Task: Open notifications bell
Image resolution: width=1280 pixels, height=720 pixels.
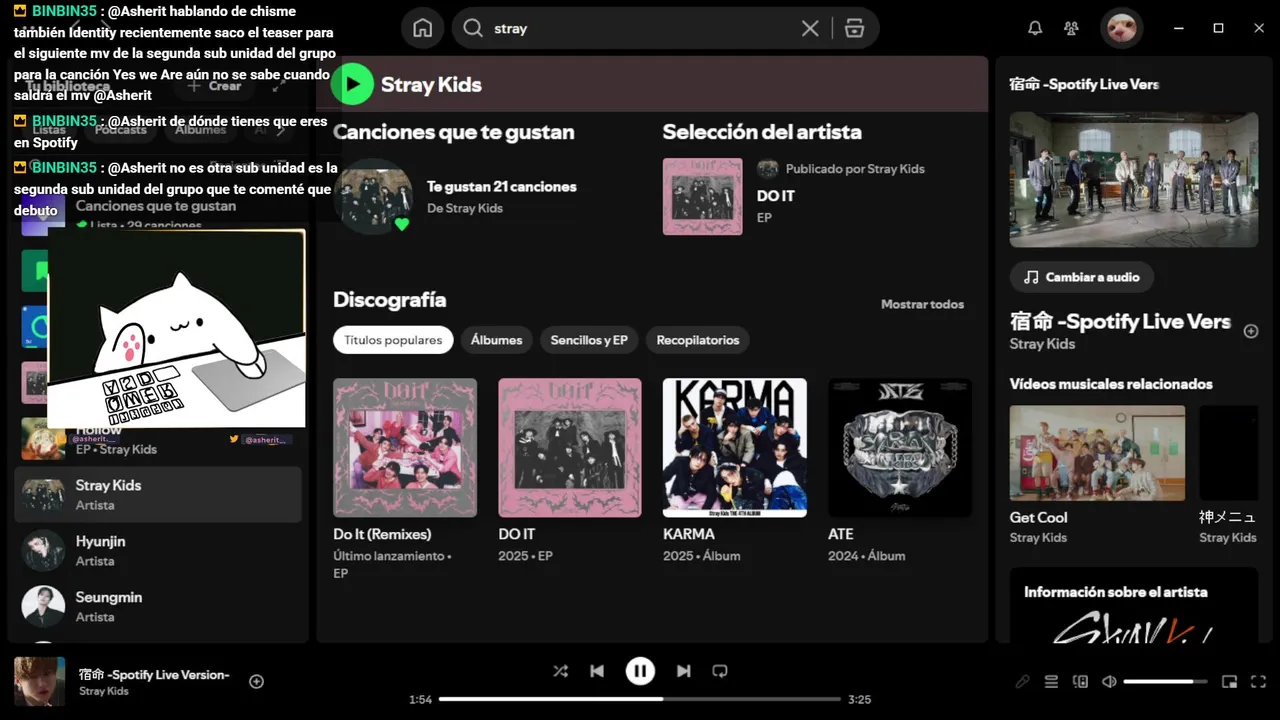Action: (1035, 28)
